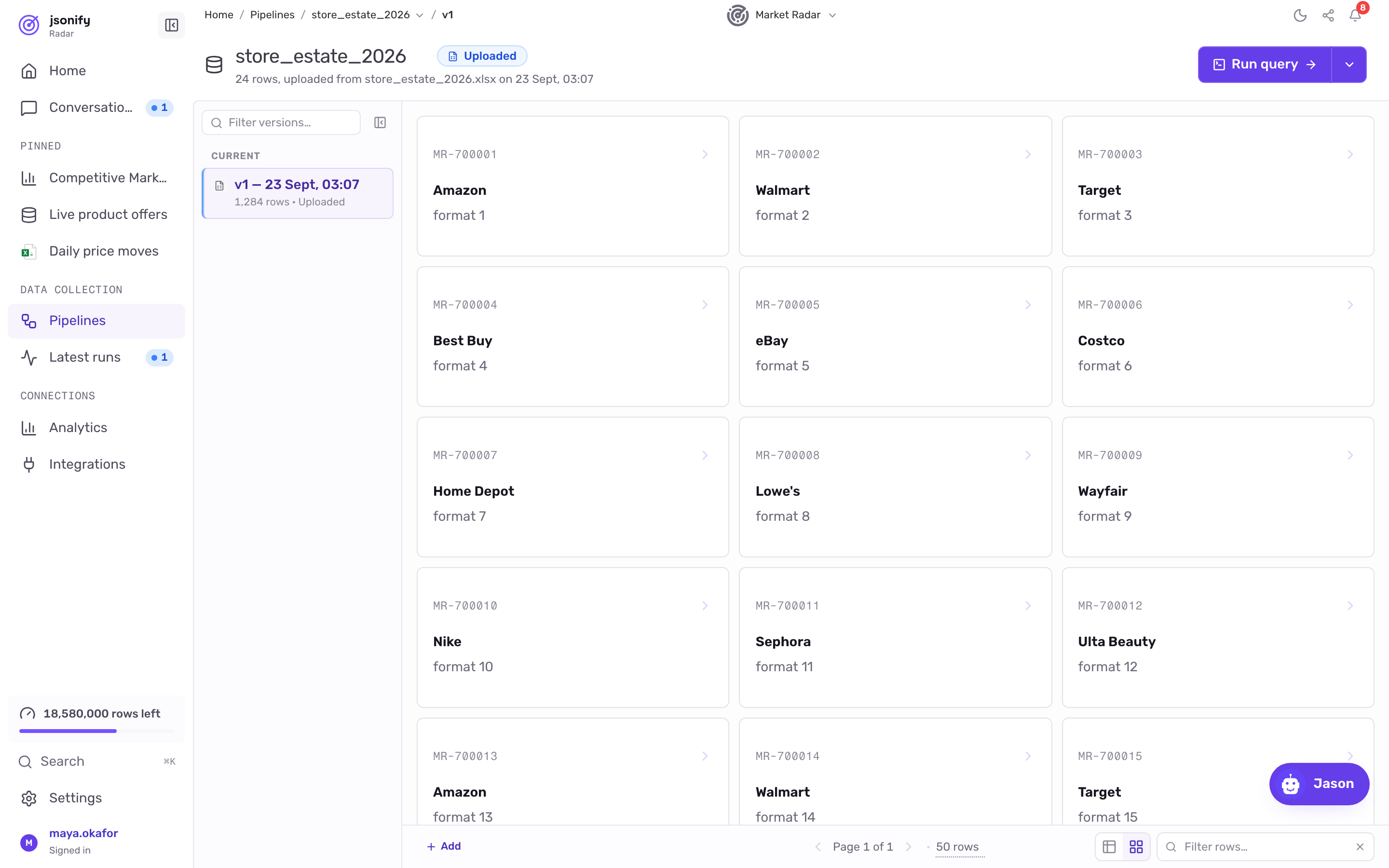
Task: Collapse the versions panel icon
Action: 380,123
